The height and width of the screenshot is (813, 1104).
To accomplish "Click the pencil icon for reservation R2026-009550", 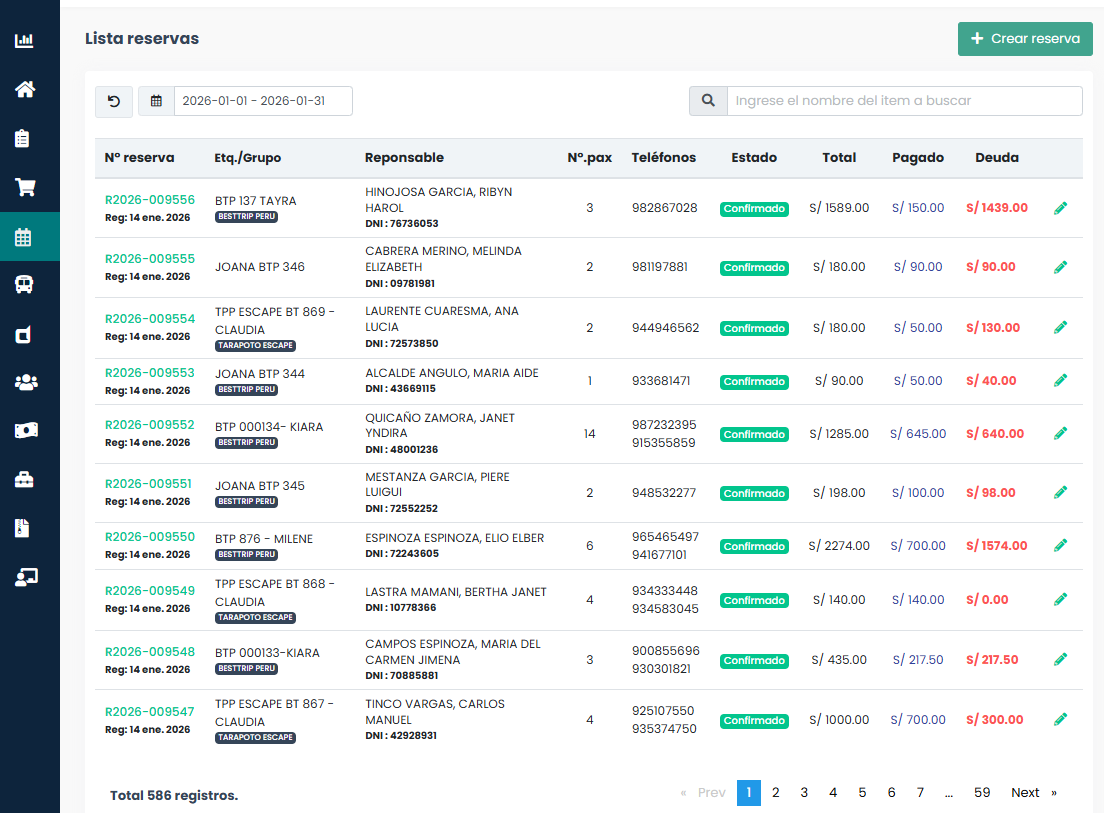I will coord(1060,545).
